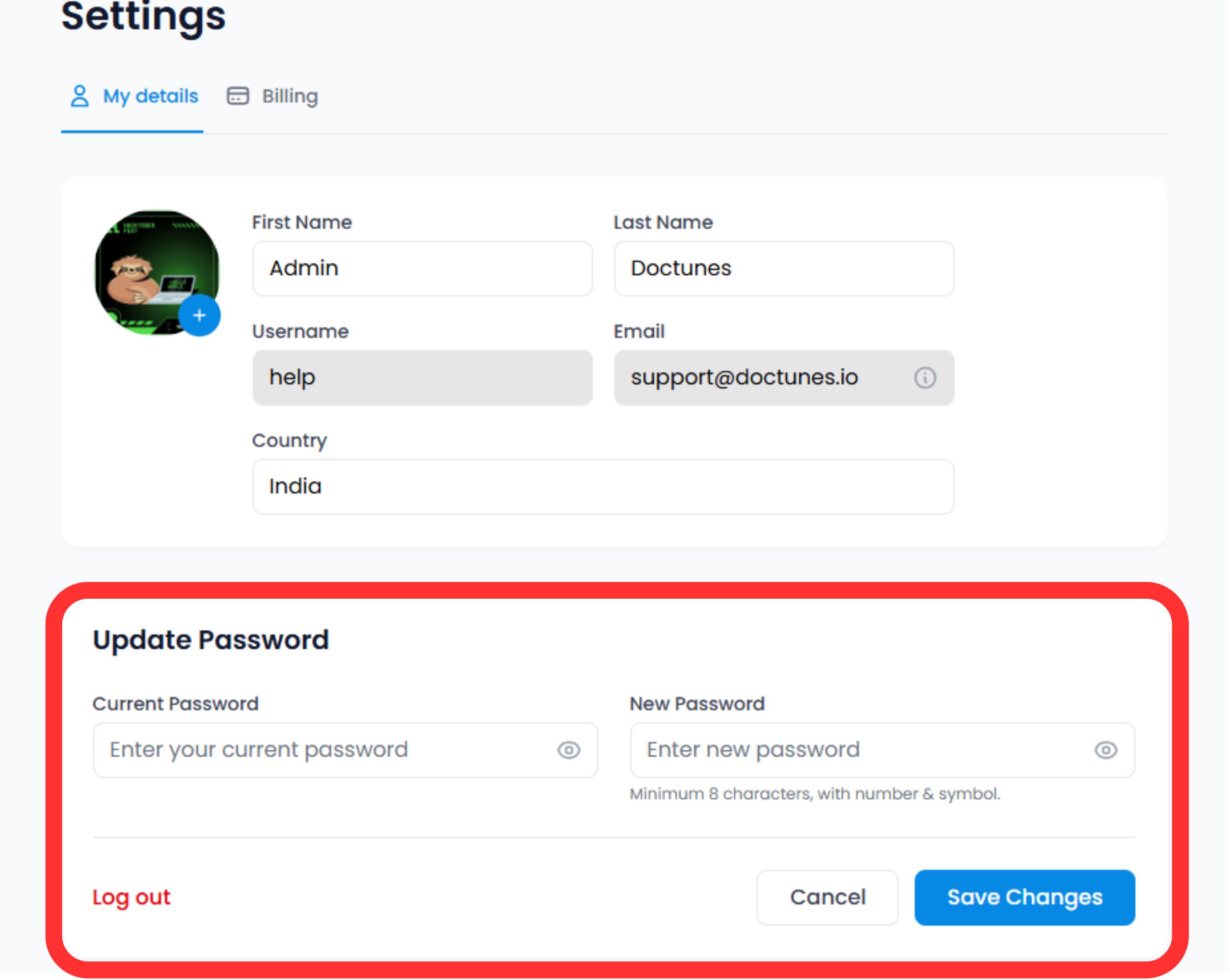Click the Log out link
Viewport: 1230px width, 980px height.
click(131, 897)
